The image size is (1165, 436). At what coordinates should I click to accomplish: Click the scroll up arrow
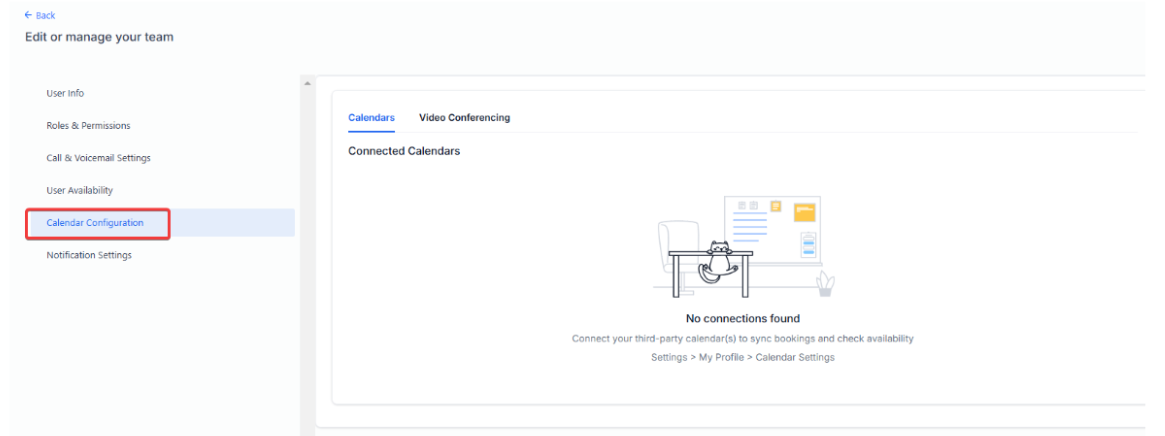(307, 82)
